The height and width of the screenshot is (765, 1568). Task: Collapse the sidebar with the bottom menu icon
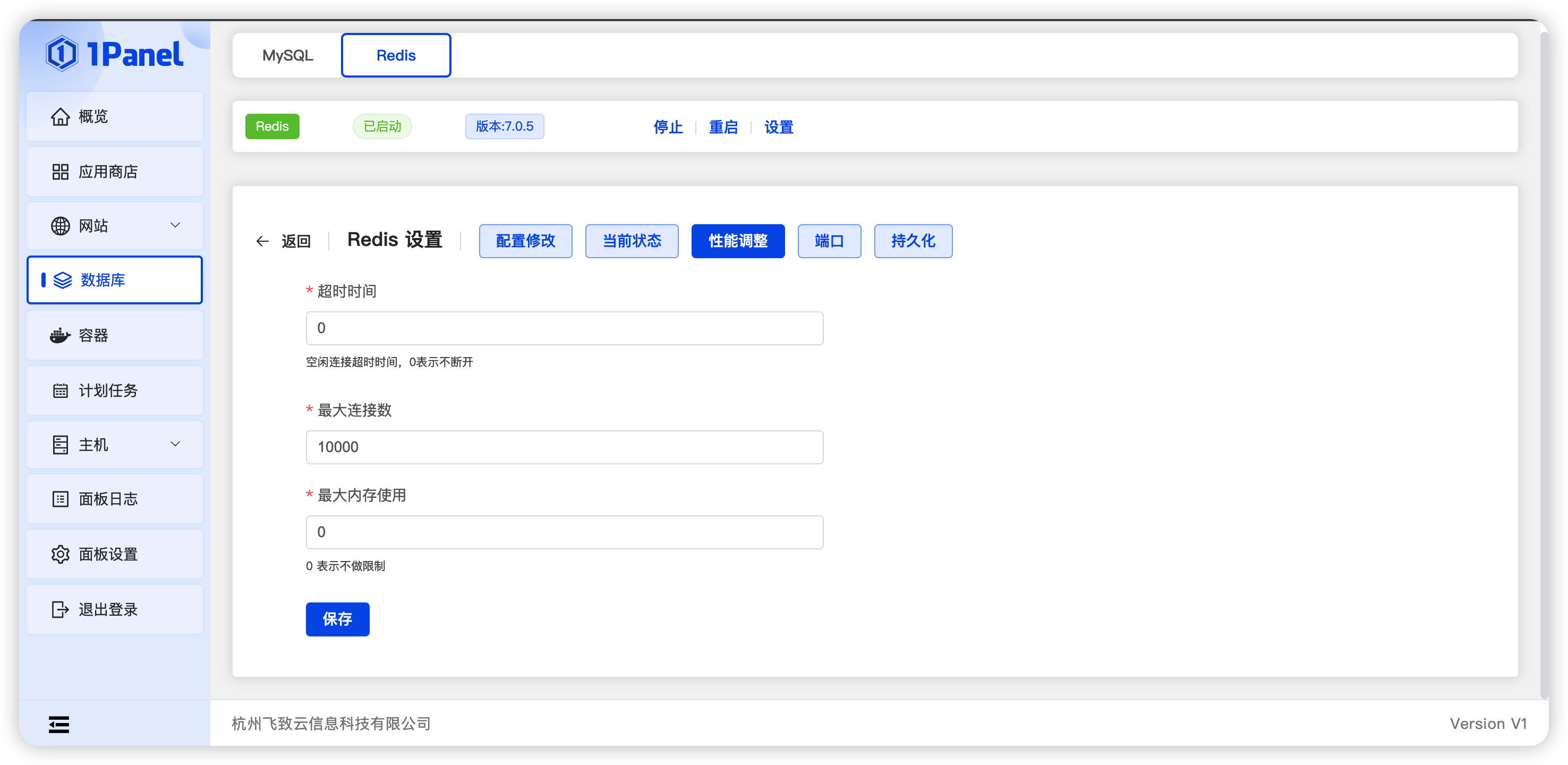coord(58,724)
